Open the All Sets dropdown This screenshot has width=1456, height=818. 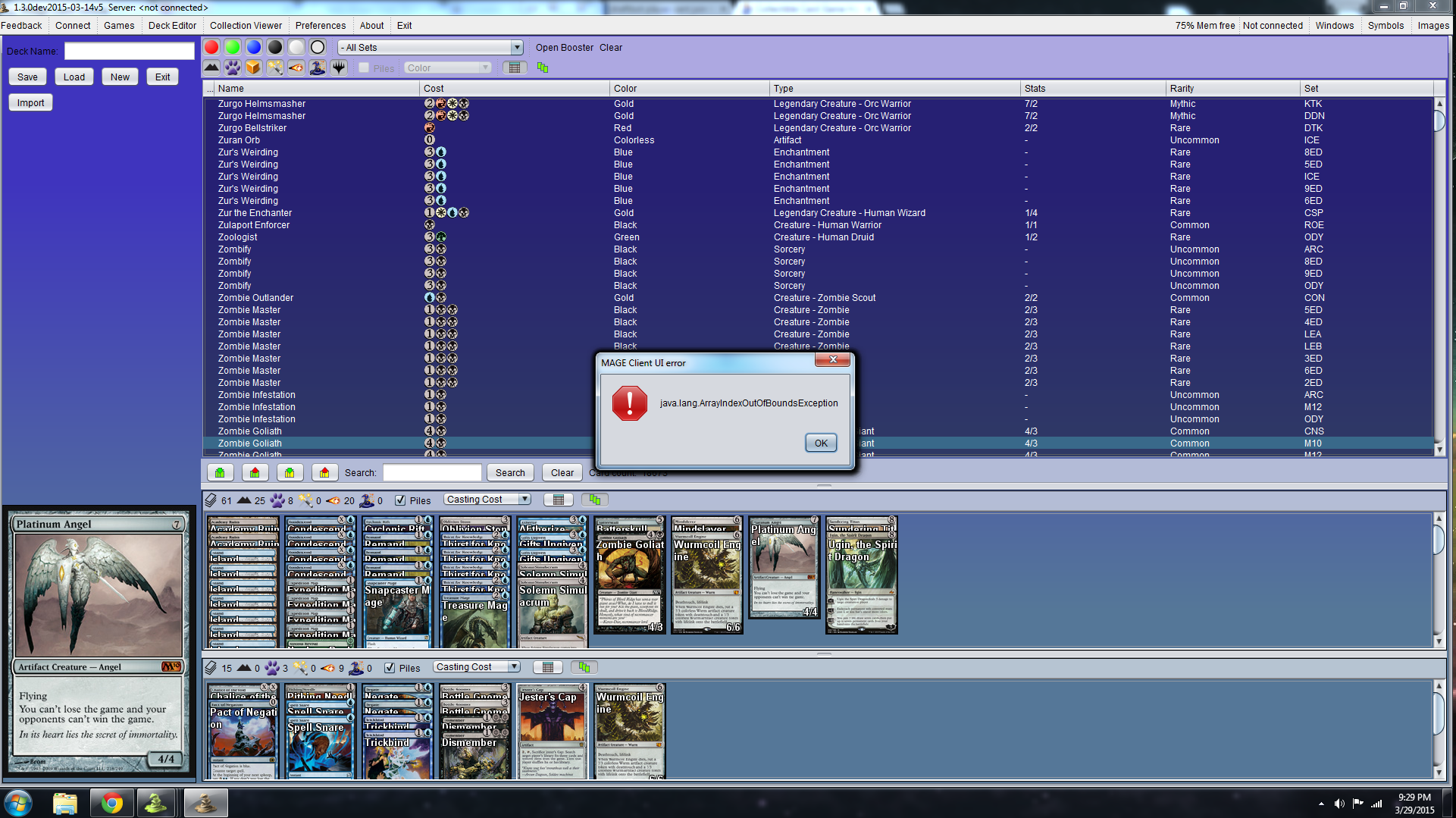click(431, 47)
